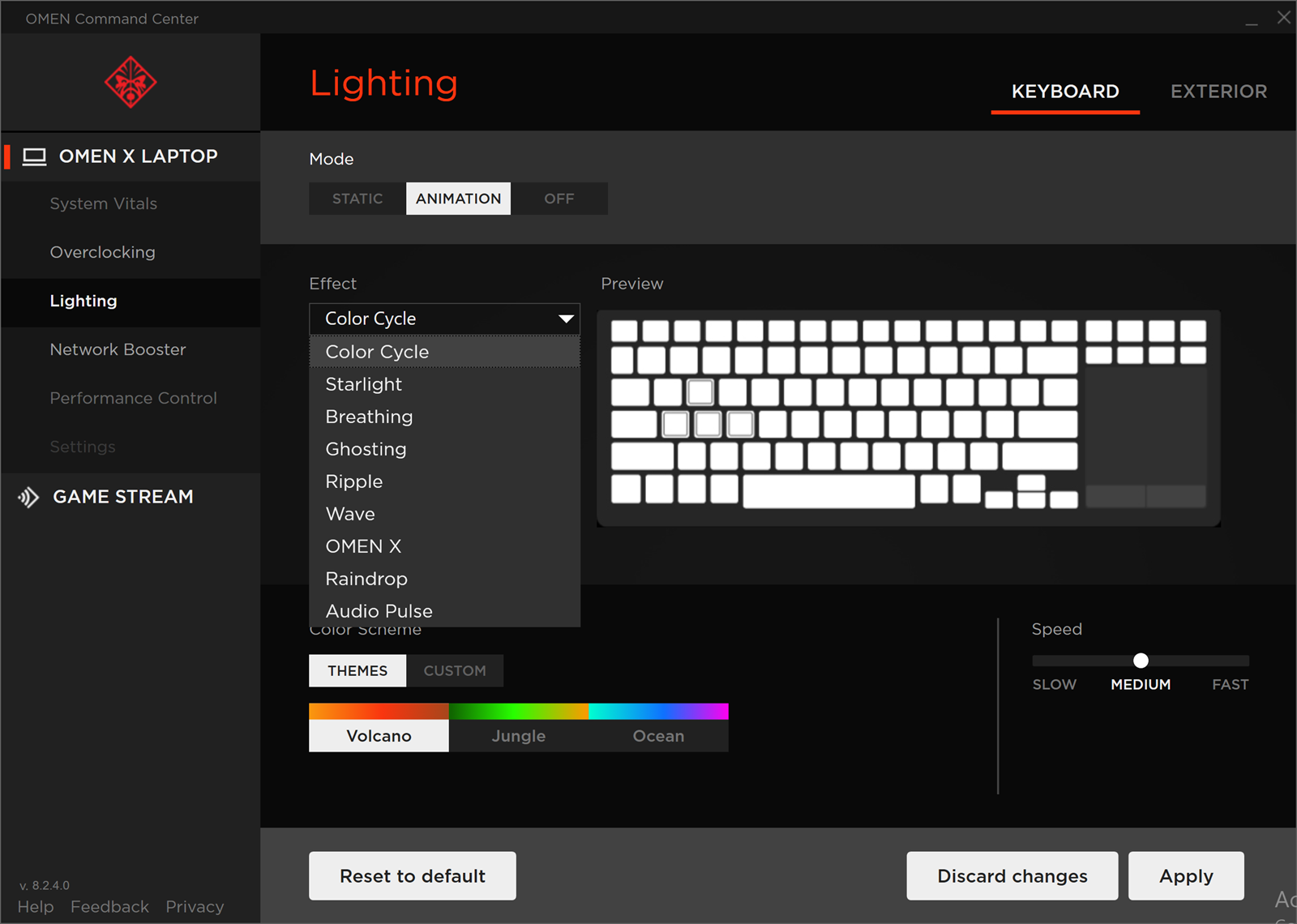This screenshot has width=1297, height=924.
Task: Click the highlighted D key in preview
Action: coord(740,424)
